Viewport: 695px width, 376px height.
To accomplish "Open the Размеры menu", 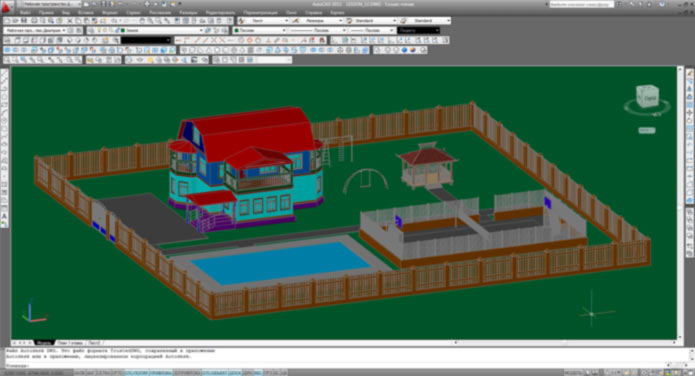I will pos(188,13).
